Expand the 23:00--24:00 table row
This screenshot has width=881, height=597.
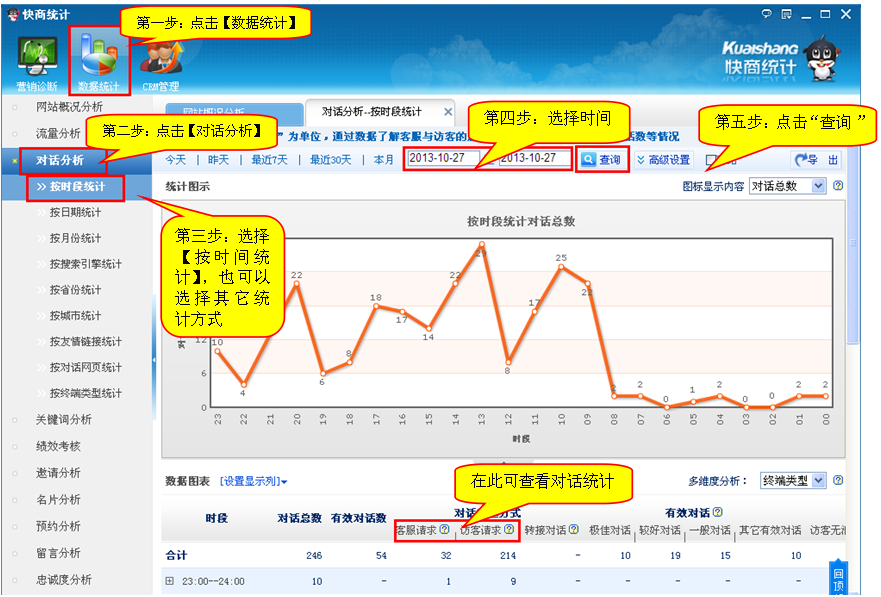click(x=170, y=581)
